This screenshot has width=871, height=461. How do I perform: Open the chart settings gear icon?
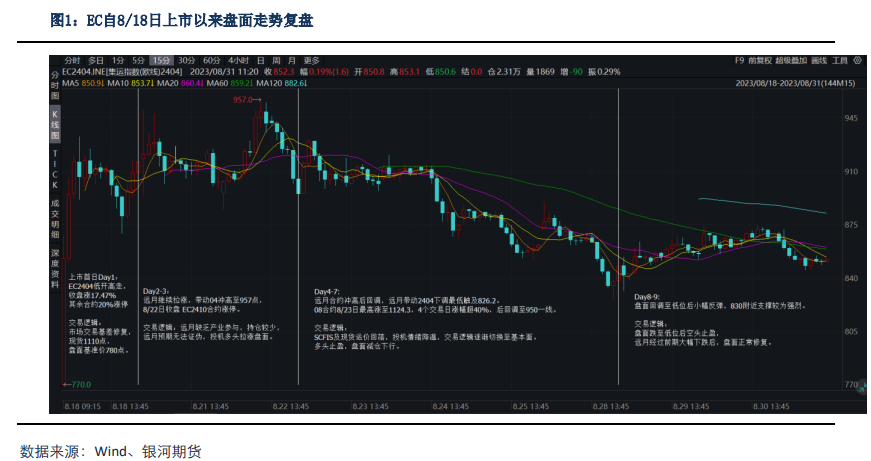point(857,61)
